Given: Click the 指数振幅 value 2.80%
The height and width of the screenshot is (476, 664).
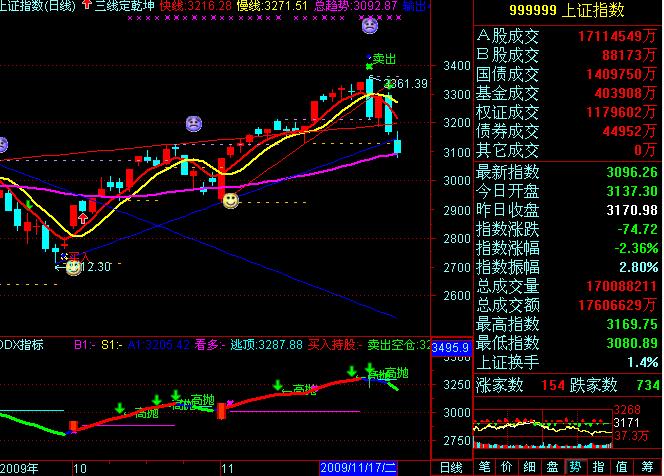Looking at the screenshot, I should click(x=639, y=267).
